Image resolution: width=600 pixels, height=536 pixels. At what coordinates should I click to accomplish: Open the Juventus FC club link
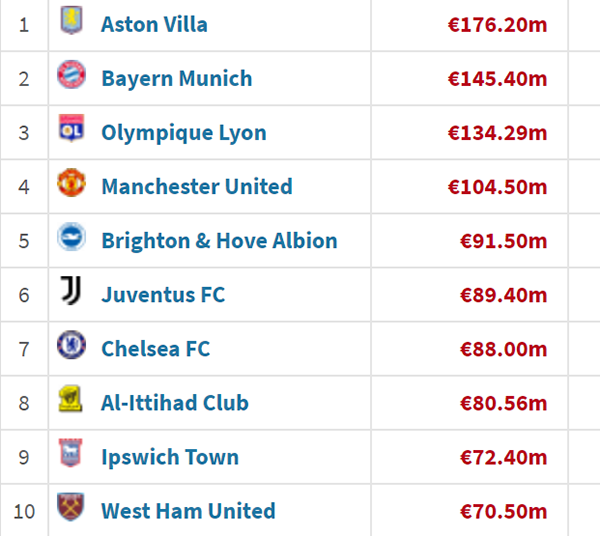163,294
